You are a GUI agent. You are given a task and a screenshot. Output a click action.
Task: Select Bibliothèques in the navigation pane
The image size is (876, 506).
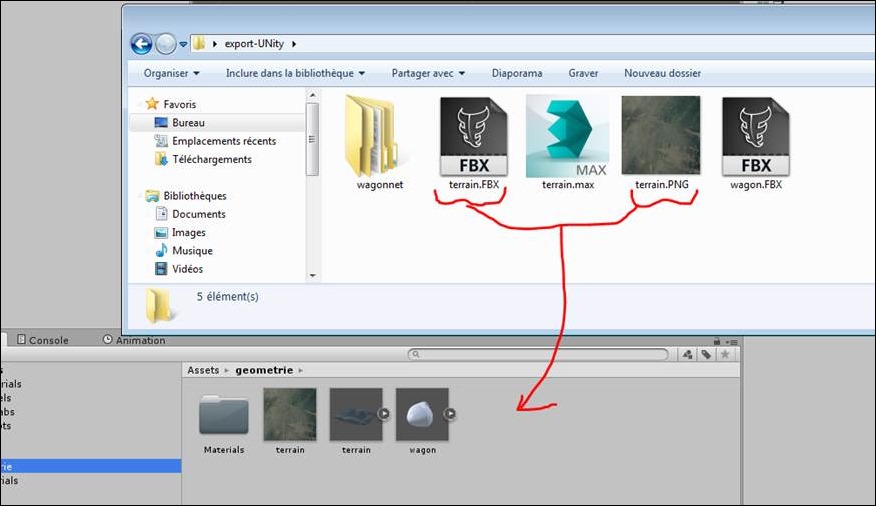tap(186, 196)
